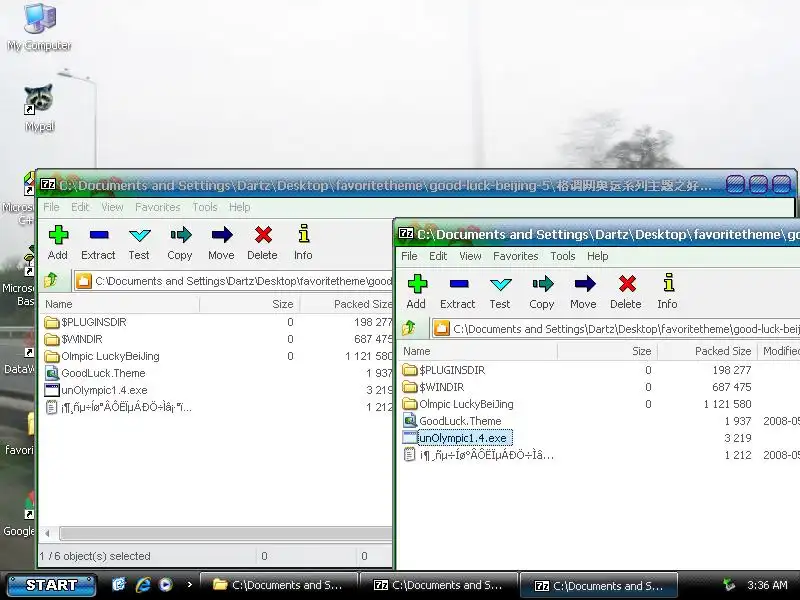The image size is (800, 600).
Task: Open Help menu in back window
Action: (x=239, y=207)
